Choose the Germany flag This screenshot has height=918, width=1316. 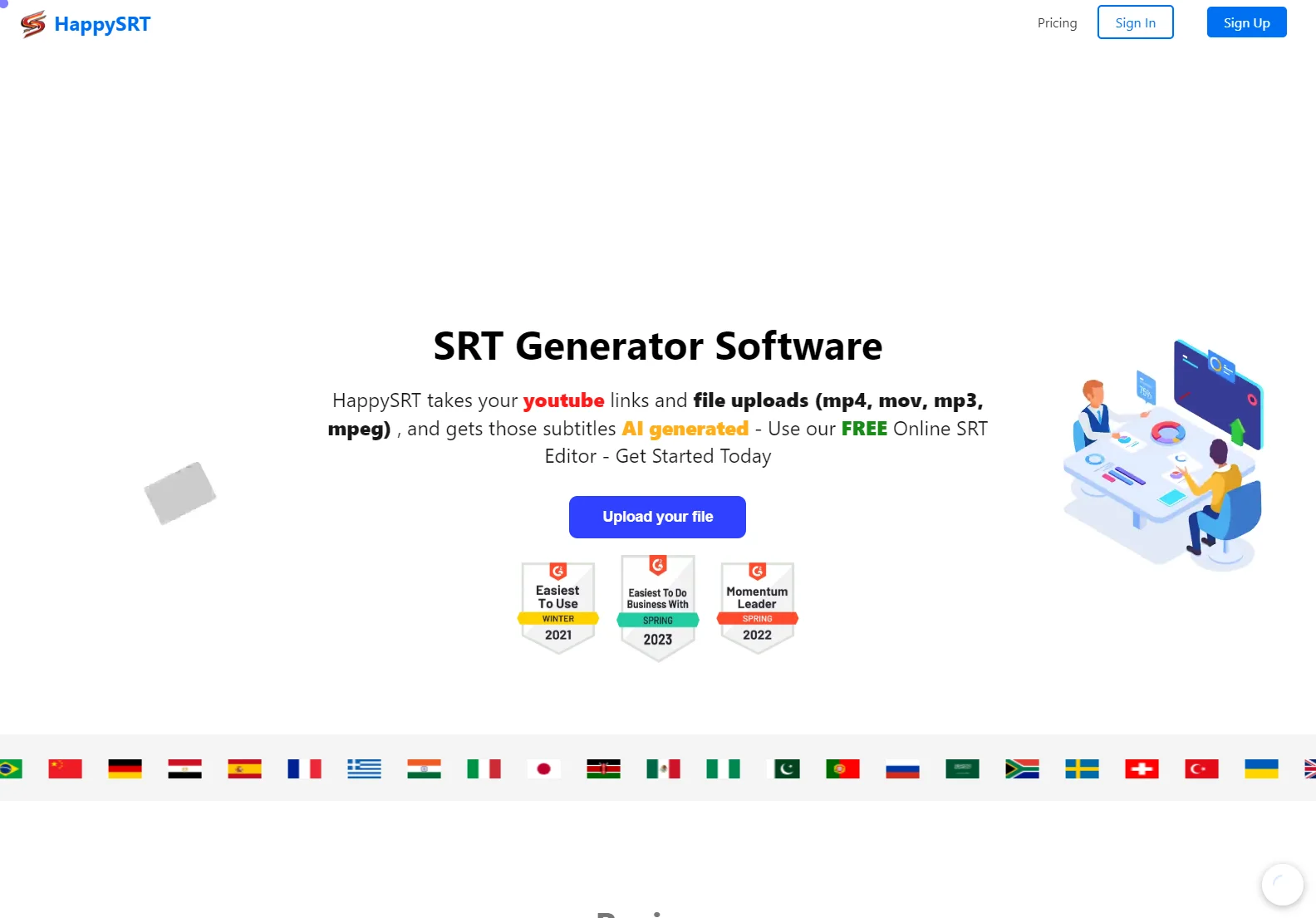coord(125,769)
